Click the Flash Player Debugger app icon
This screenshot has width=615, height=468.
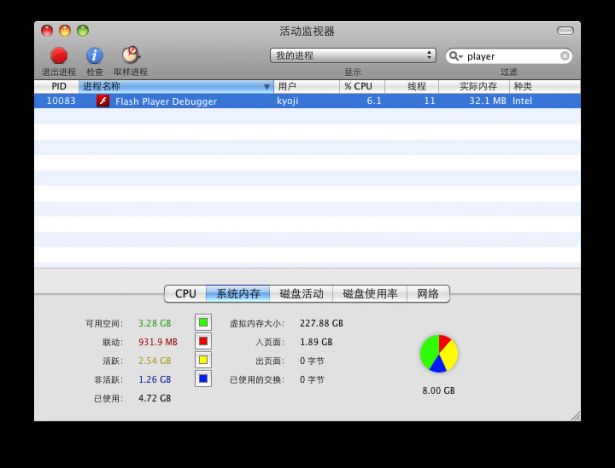point(103,101)
